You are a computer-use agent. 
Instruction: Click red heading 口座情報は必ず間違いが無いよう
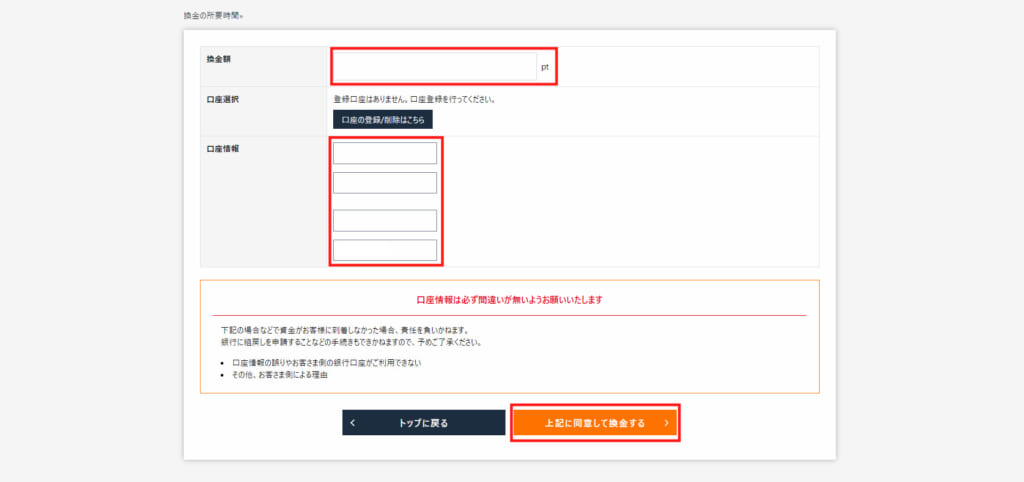pyautogui.click(x=509, y=300)
